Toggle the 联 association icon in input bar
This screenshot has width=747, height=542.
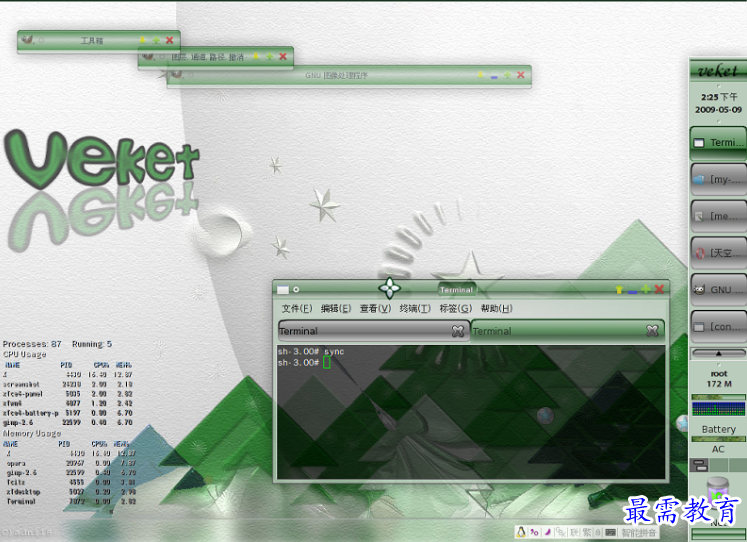click(x=575, y=532)
